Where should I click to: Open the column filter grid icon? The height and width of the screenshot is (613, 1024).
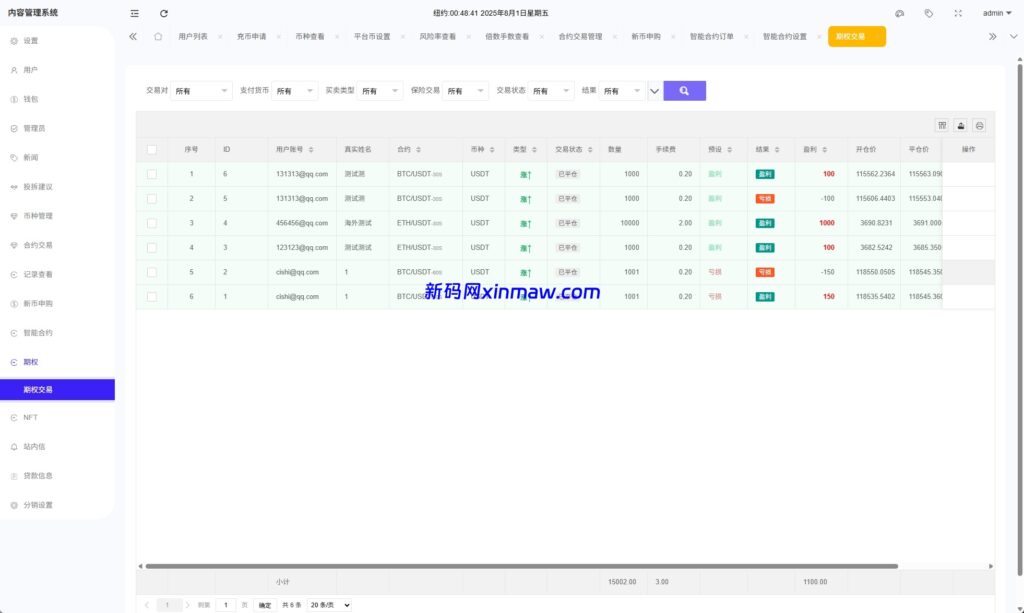click(941, 125)
